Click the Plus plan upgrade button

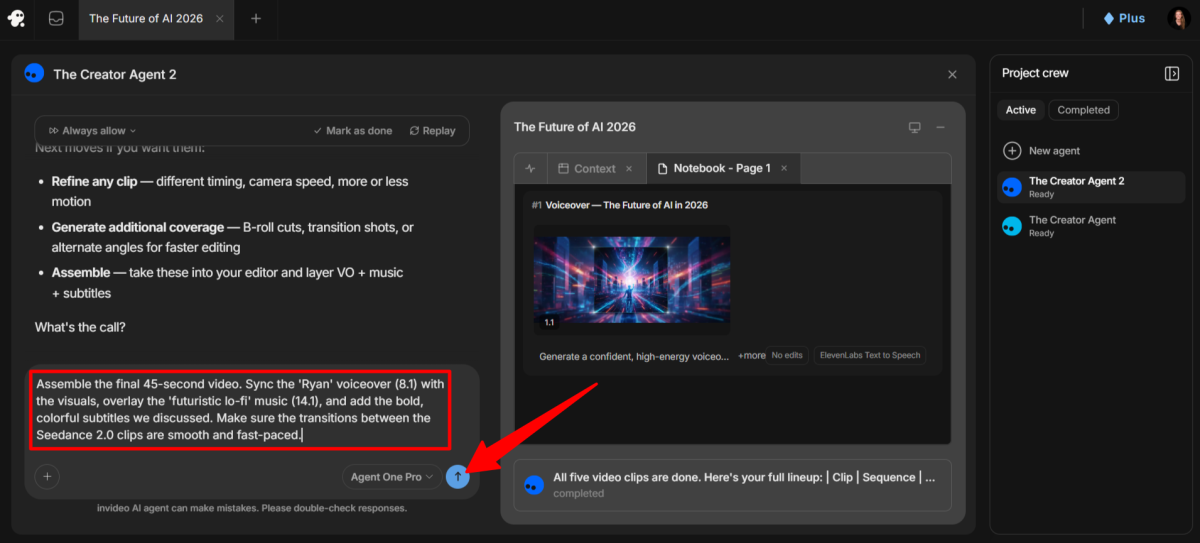(1124, 18)
